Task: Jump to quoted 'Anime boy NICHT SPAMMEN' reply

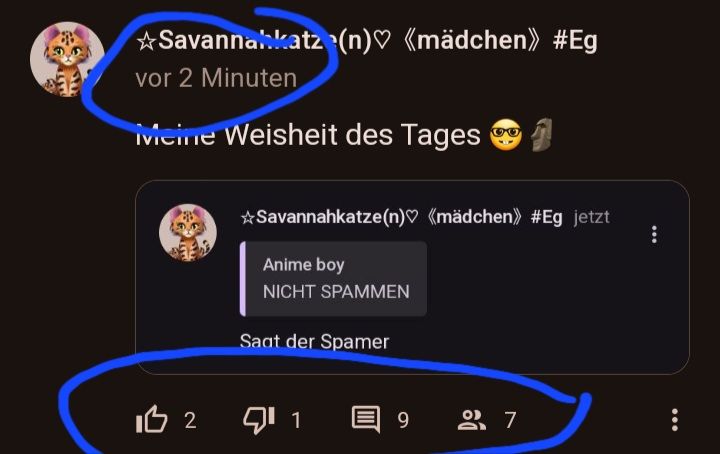Action: [333, 278]
